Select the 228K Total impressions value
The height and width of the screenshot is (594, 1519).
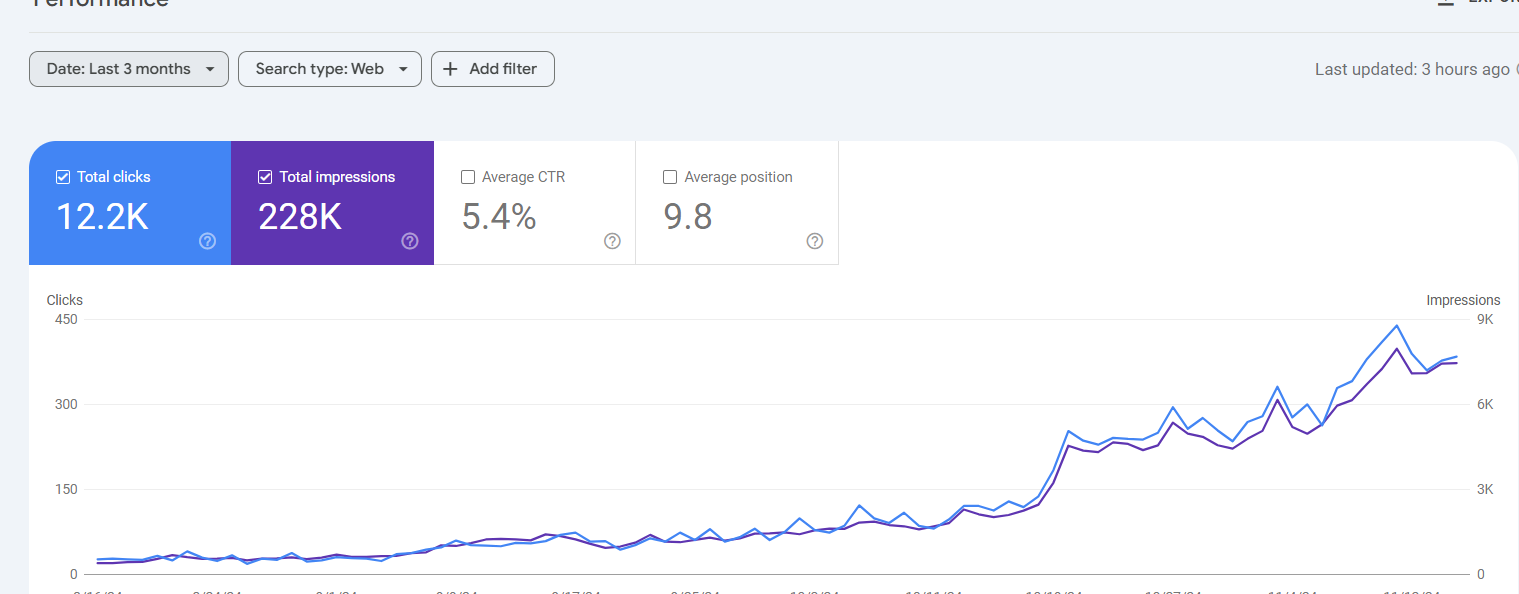coord(300,216)
